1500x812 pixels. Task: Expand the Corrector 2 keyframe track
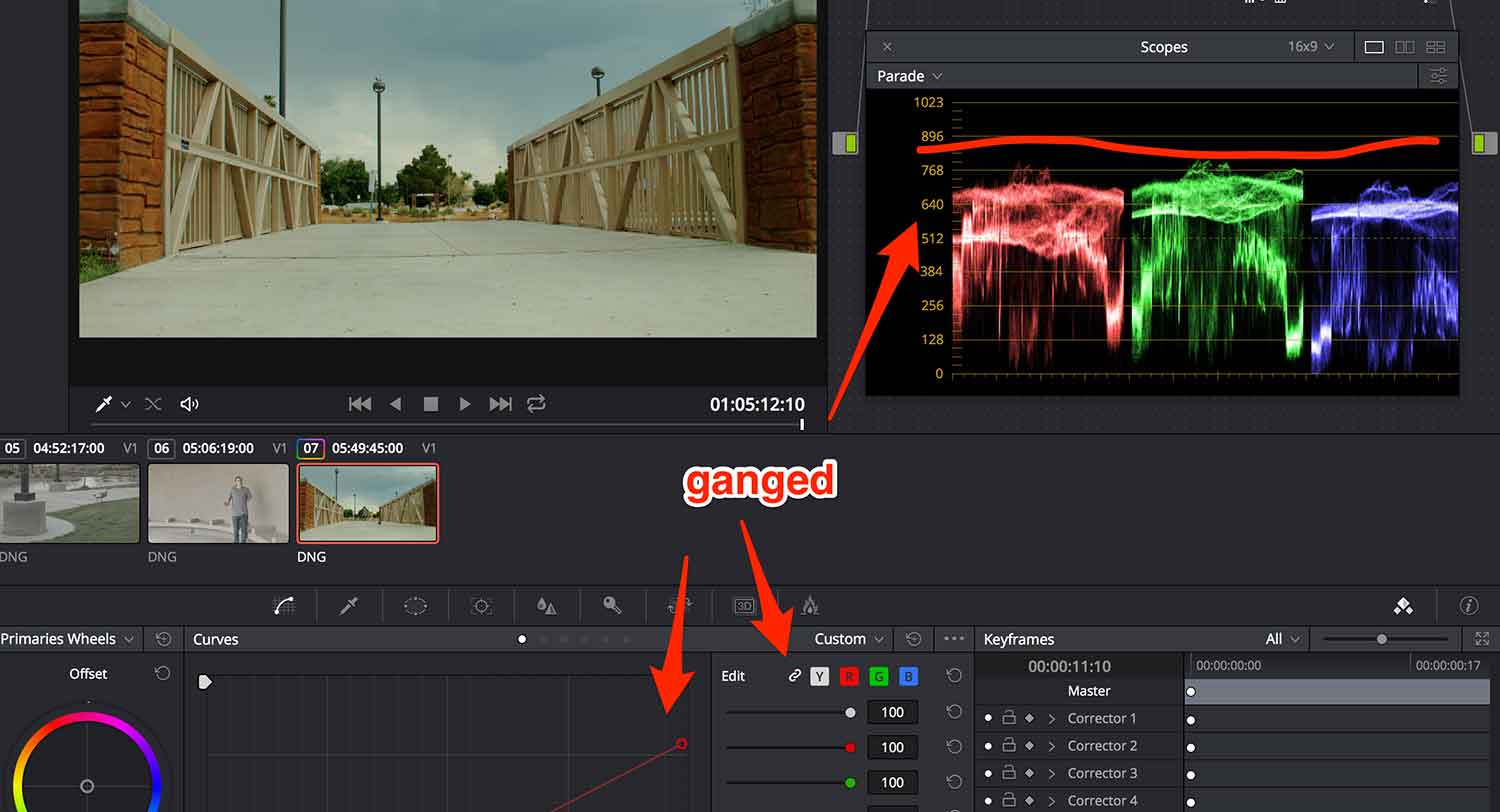tap(1052, 746)
